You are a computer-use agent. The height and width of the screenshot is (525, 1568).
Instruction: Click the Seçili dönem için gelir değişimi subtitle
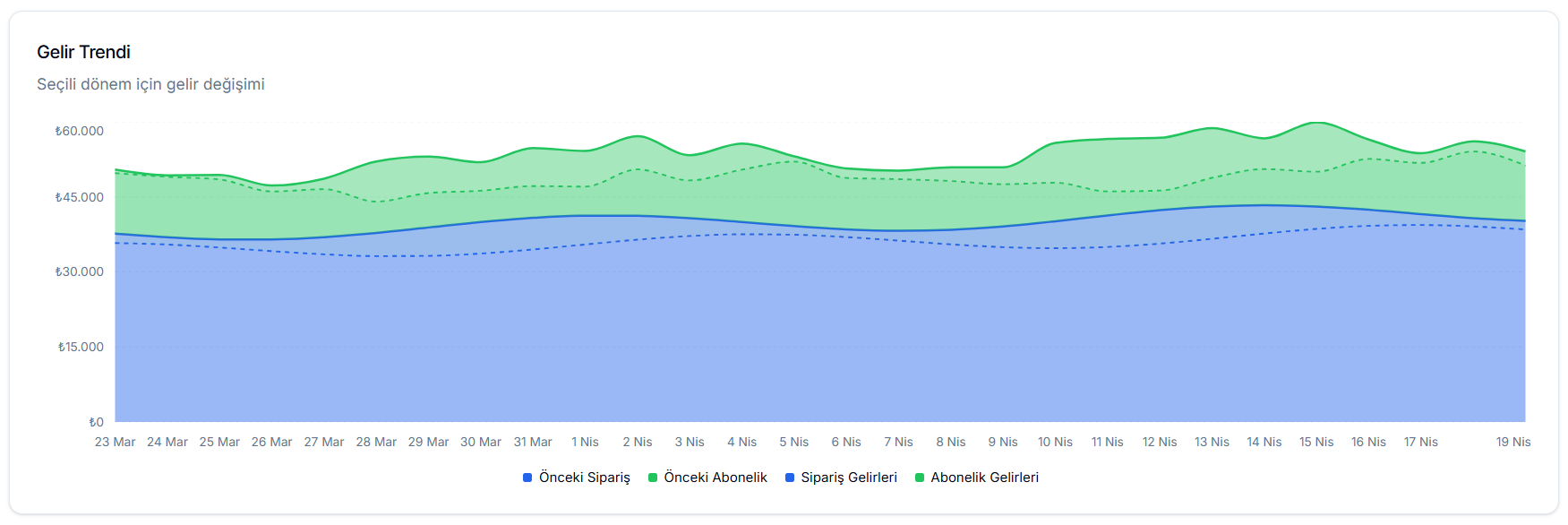coord(150,84)
